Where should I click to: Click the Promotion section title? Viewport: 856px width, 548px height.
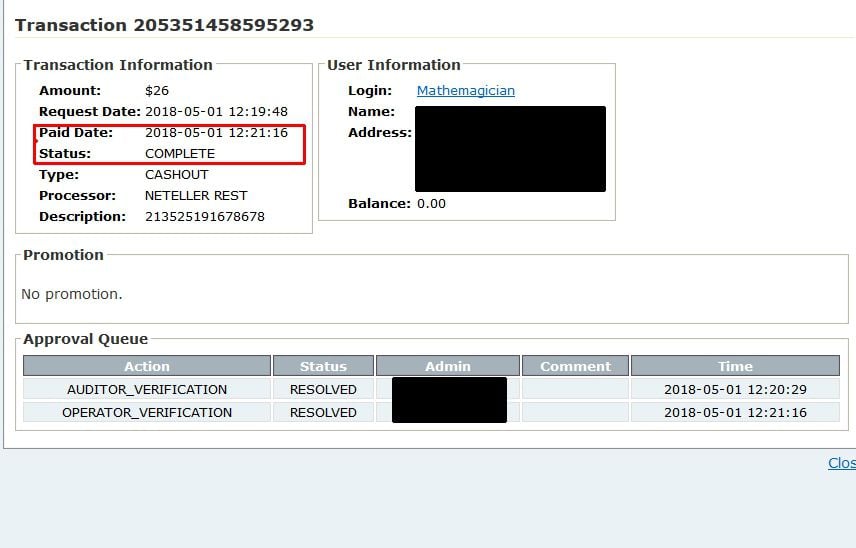pyautogui.click(x=63, y=255)
